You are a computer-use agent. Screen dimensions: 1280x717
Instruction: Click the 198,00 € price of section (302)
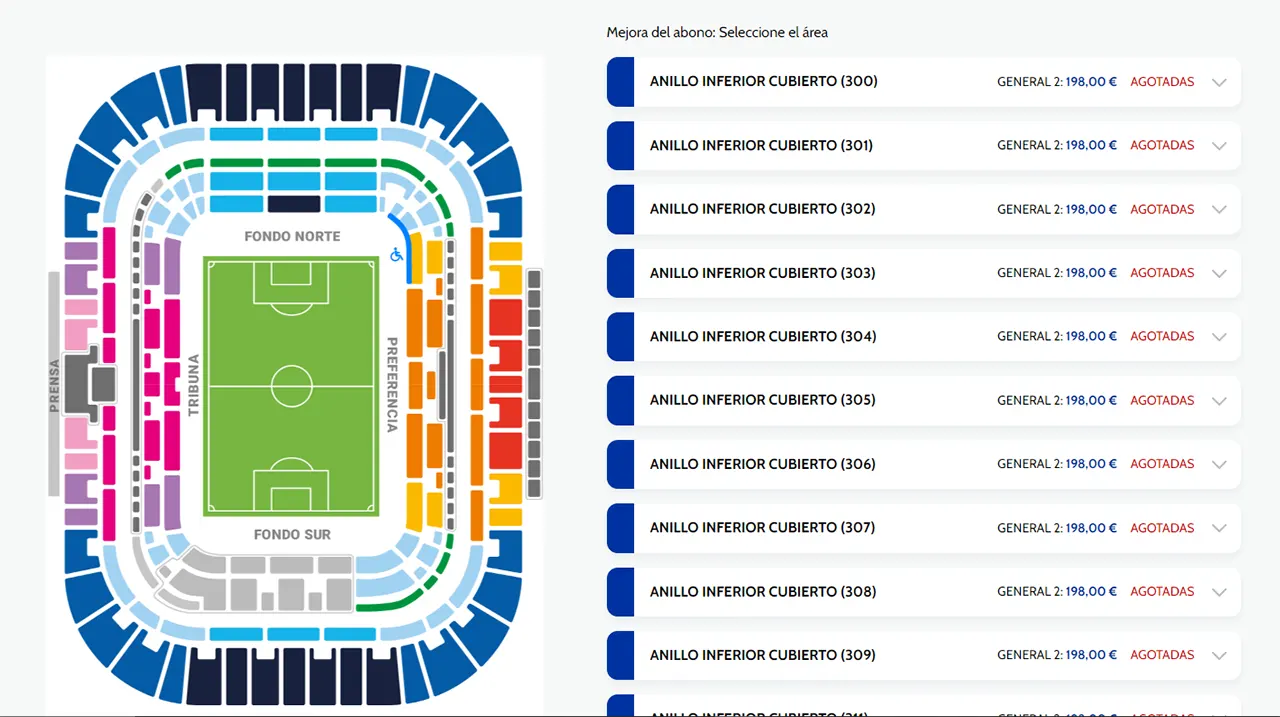tap(1091, 209)
